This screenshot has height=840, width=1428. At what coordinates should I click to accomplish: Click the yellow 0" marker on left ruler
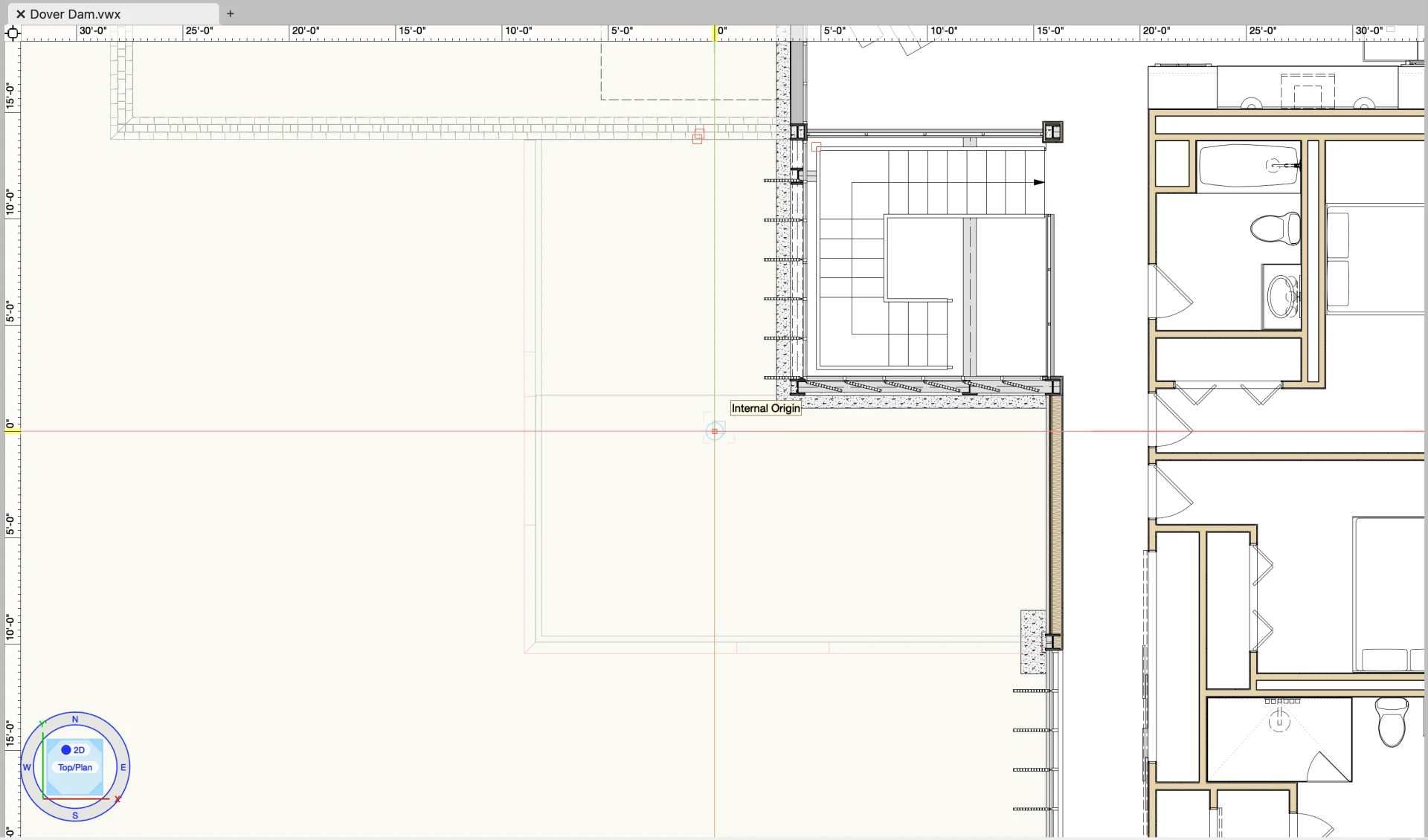coord(12,430)
